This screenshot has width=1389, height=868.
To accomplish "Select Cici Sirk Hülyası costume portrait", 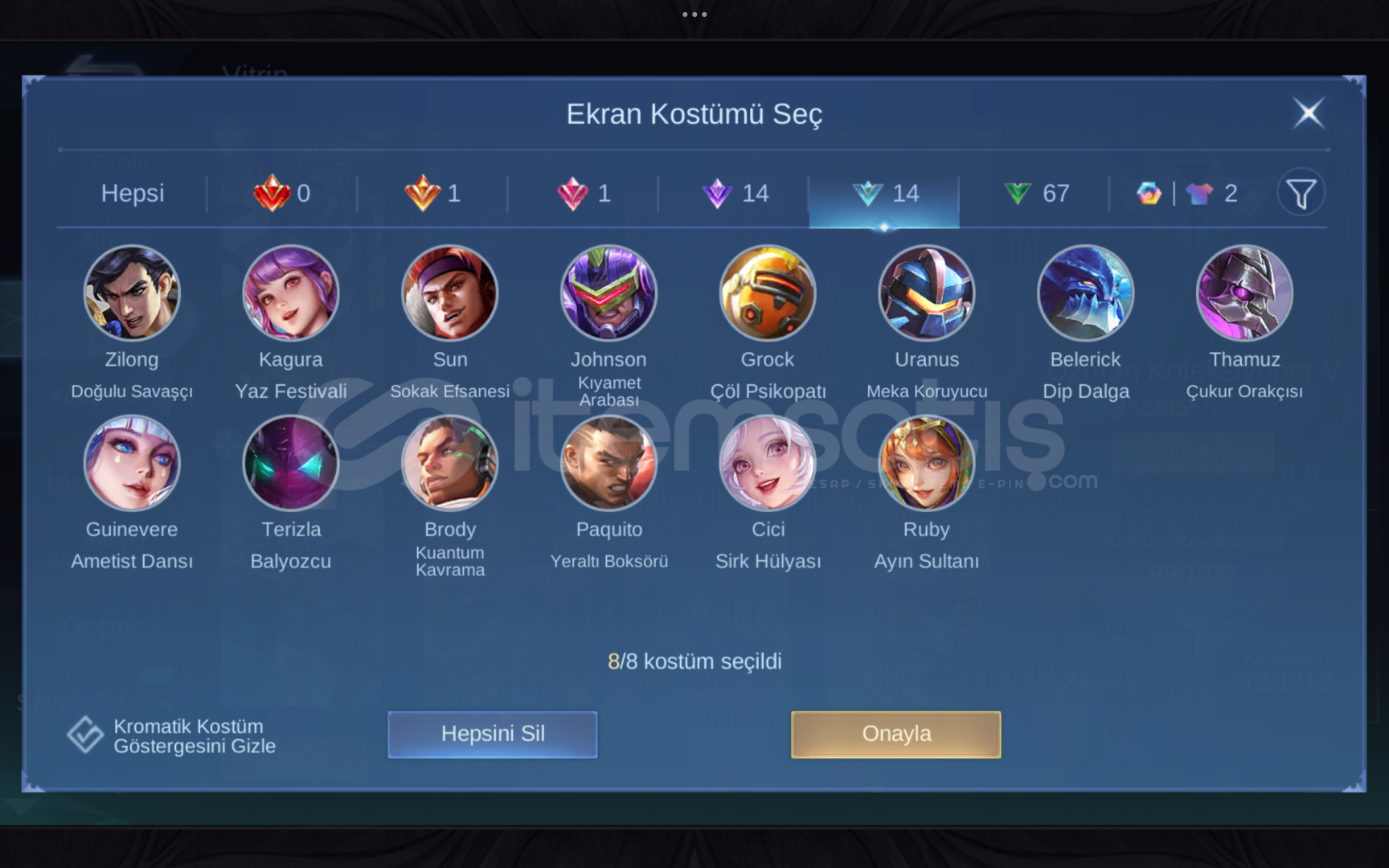I will tap(768, 463).
